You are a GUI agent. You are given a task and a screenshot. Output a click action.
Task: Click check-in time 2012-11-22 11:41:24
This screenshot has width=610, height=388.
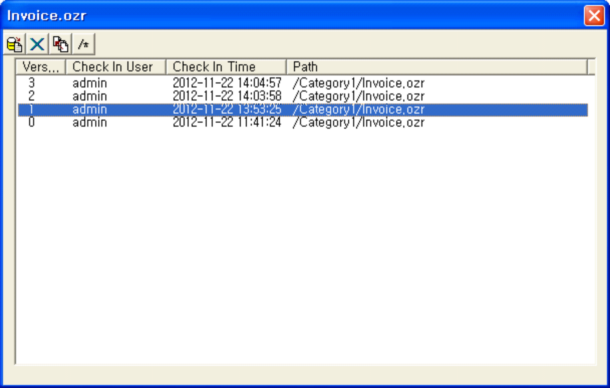tap(227, 123)
